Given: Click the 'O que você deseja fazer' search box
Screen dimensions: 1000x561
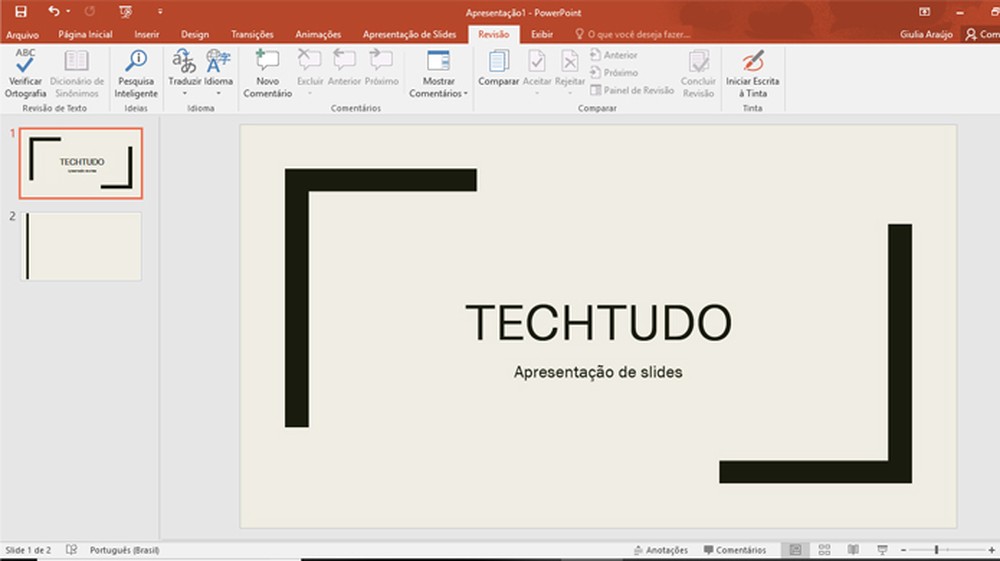Looking at the screenshot, I should pos(633,34).
